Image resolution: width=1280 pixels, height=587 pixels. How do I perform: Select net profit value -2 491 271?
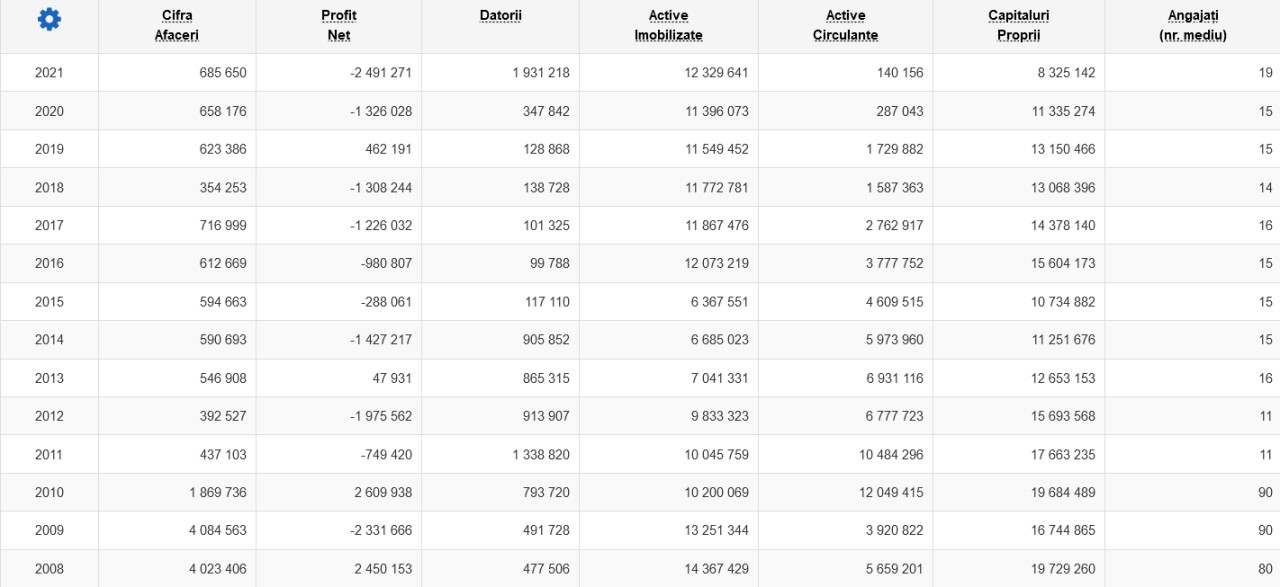tap(381, 73)
